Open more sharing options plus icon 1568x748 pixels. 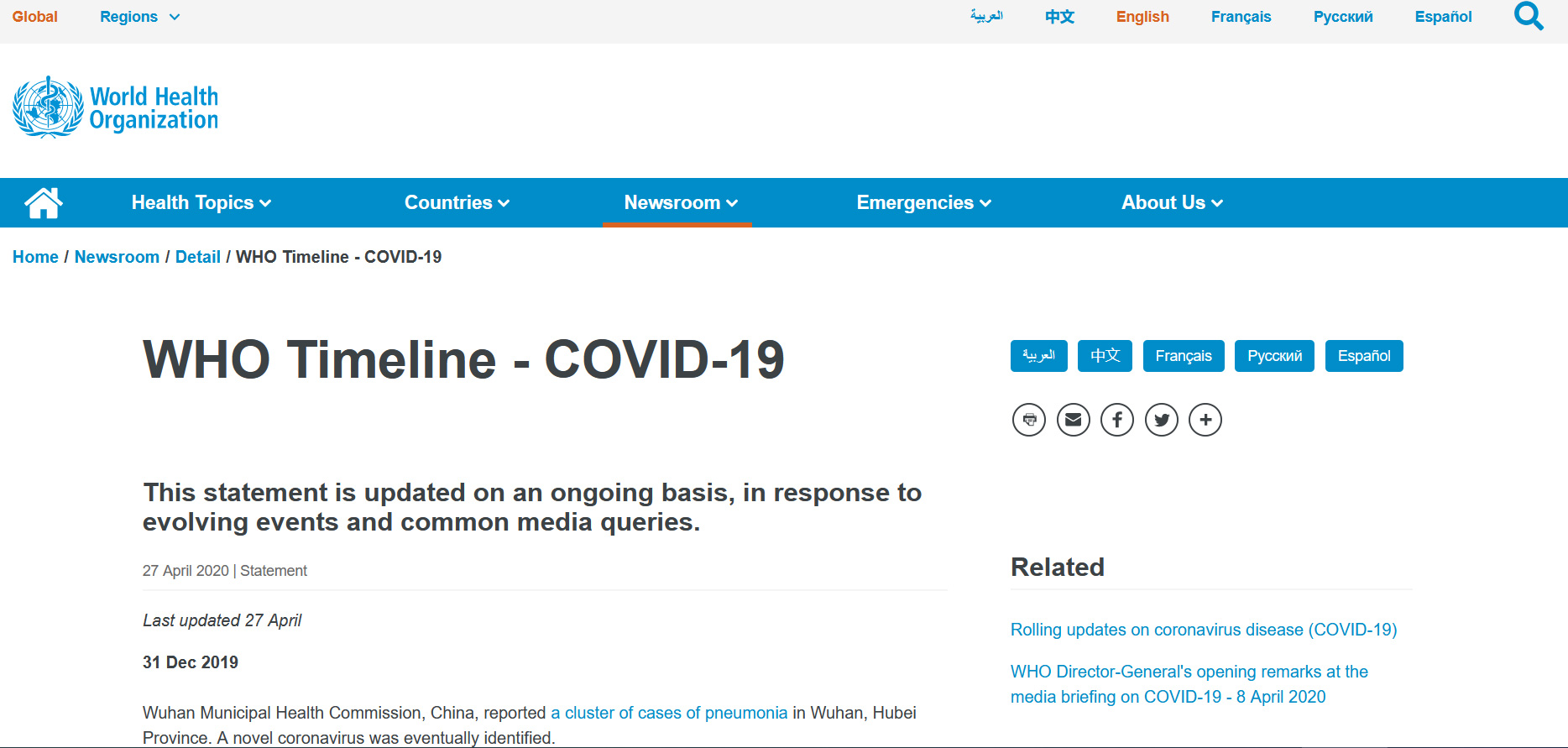click(1205, 420)
